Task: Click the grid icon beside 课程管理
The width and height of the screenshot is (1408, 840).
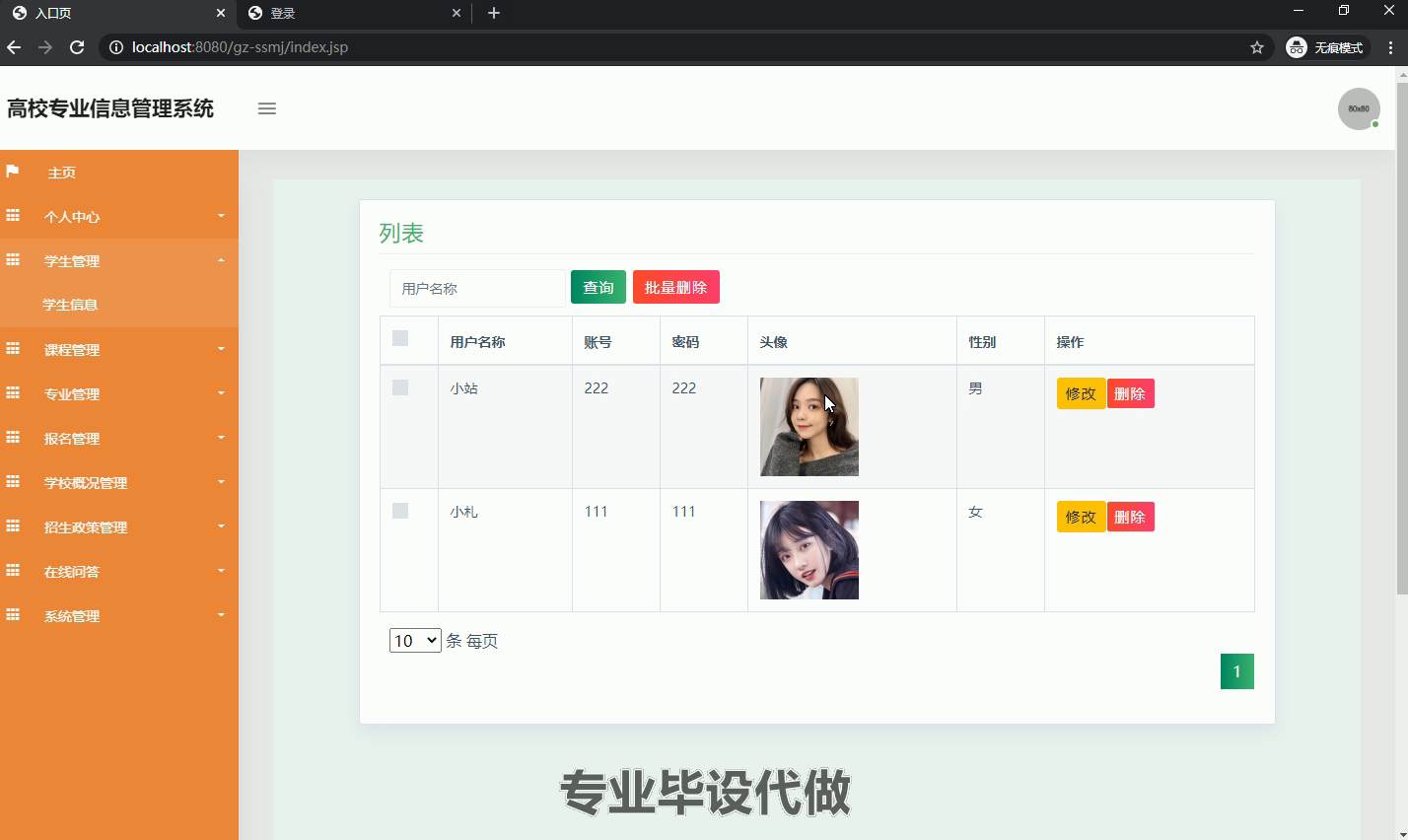Action: click(x=13, y=348)
